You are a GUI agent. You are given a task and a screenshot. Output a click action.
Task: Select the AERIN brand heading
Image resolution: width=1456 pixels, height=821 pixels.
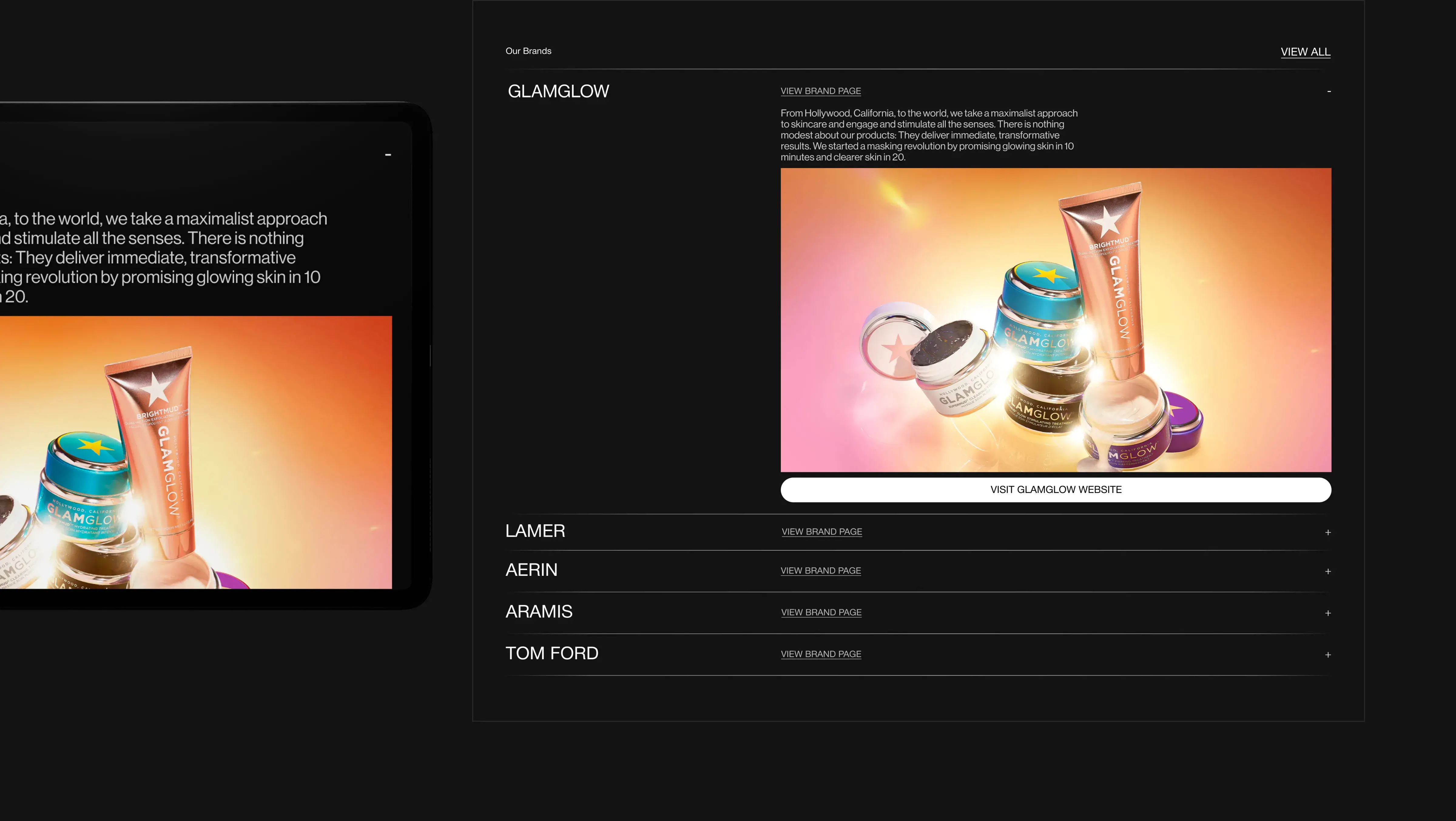531,570
